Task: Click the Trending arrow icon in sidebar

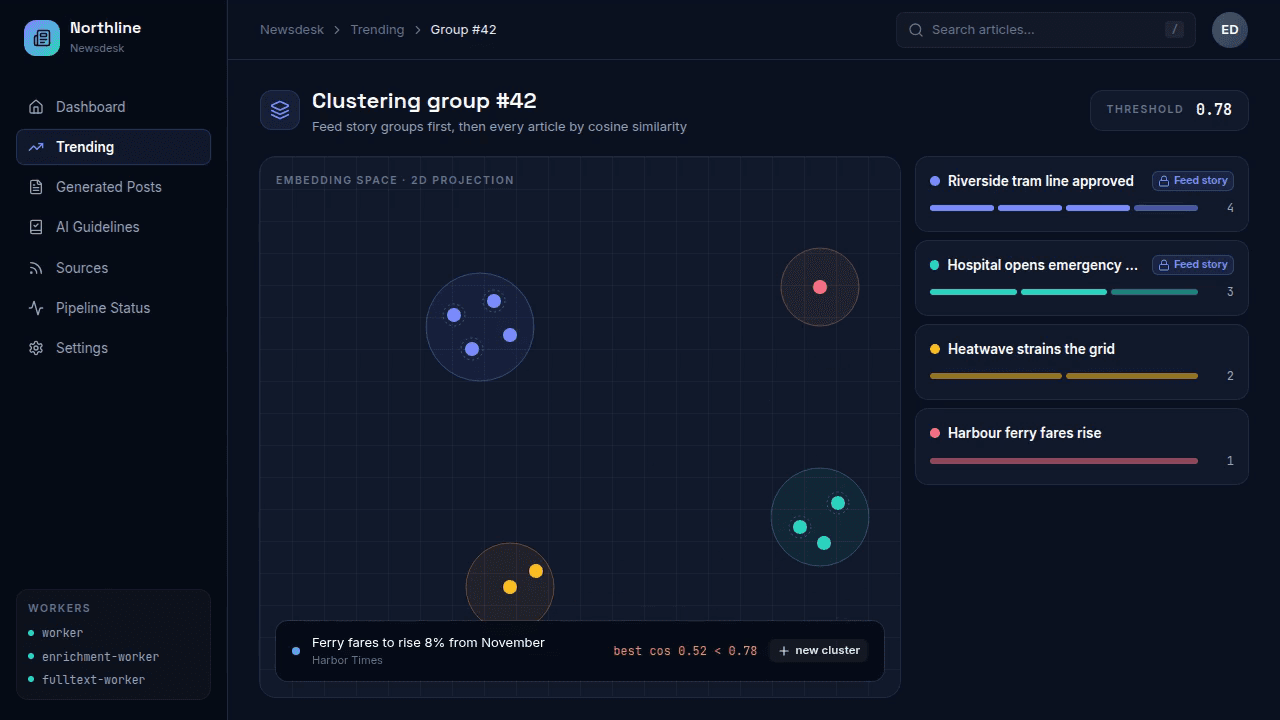Action: [36, 147]
